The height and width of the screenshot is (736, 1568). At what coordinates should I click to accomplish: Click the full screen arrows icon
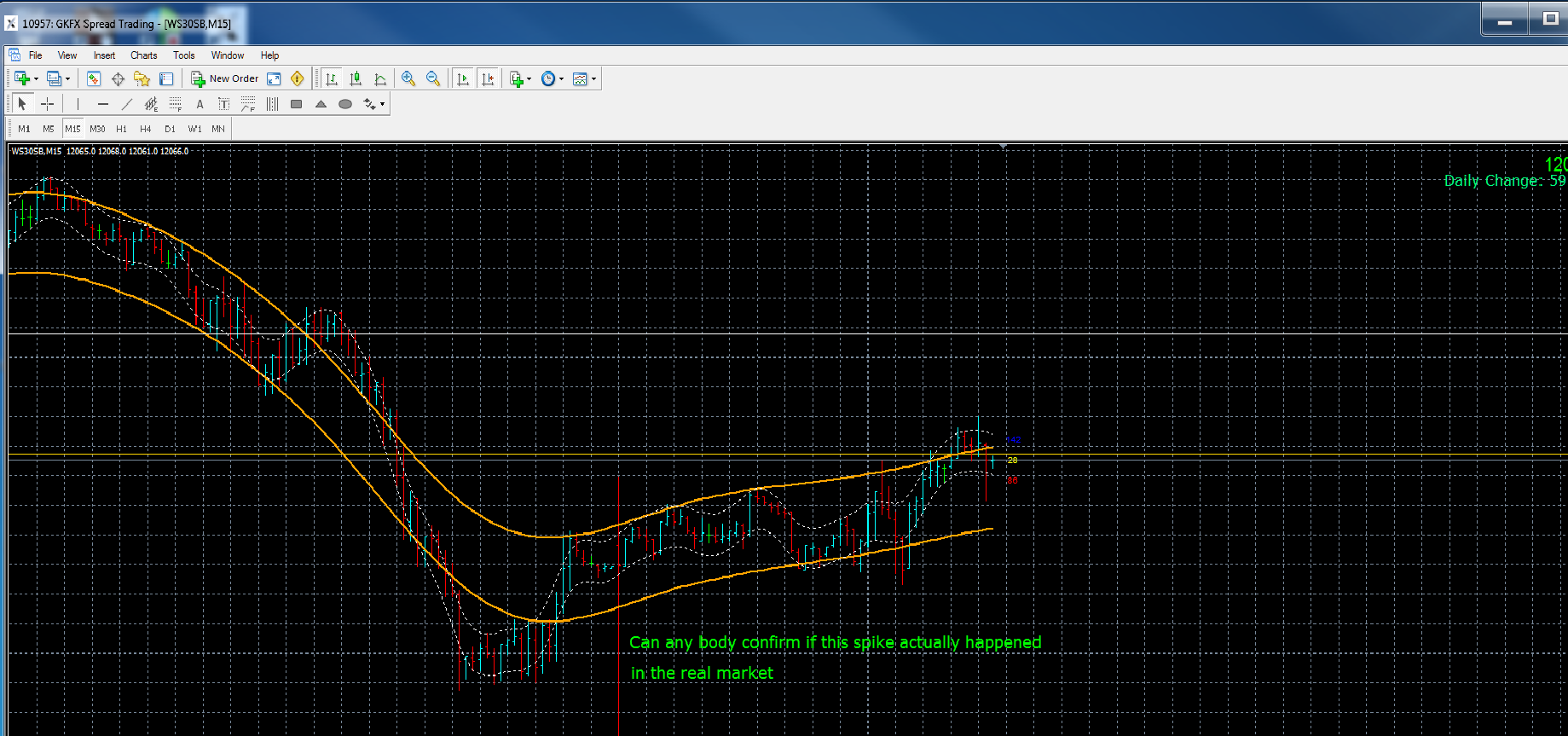(x=274, y=78)
